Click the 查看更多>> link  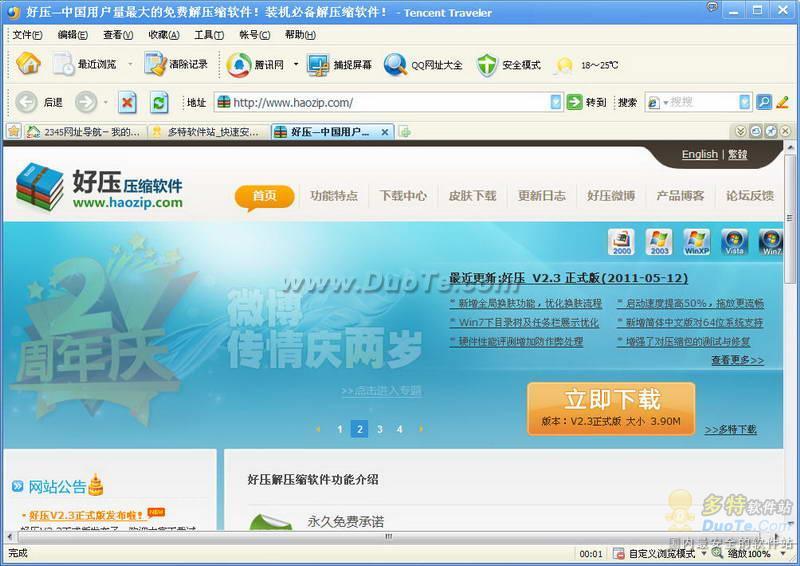pos(738,360)
